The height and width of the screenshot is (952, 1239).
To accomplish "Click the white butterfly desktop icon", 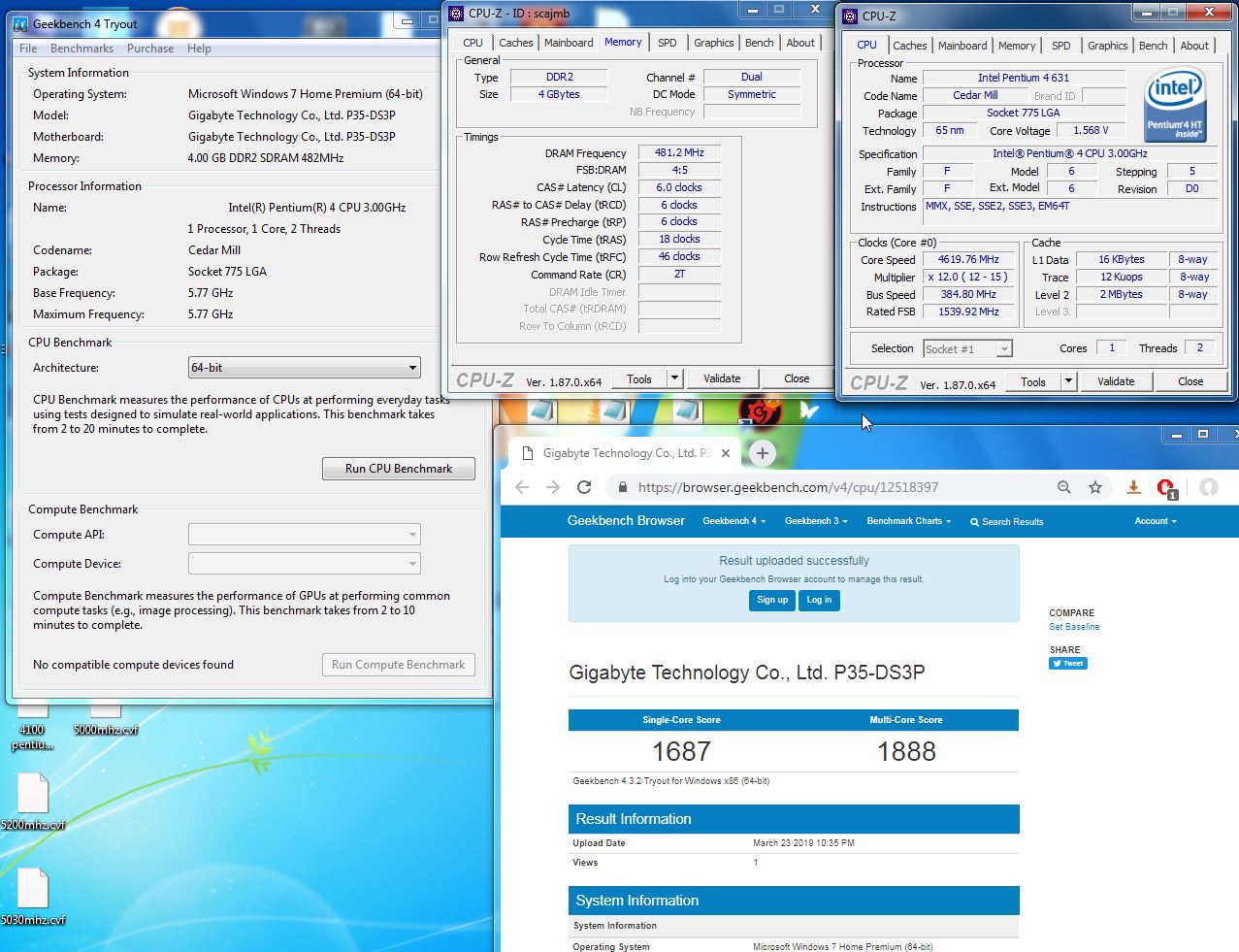I will [808, 411].
